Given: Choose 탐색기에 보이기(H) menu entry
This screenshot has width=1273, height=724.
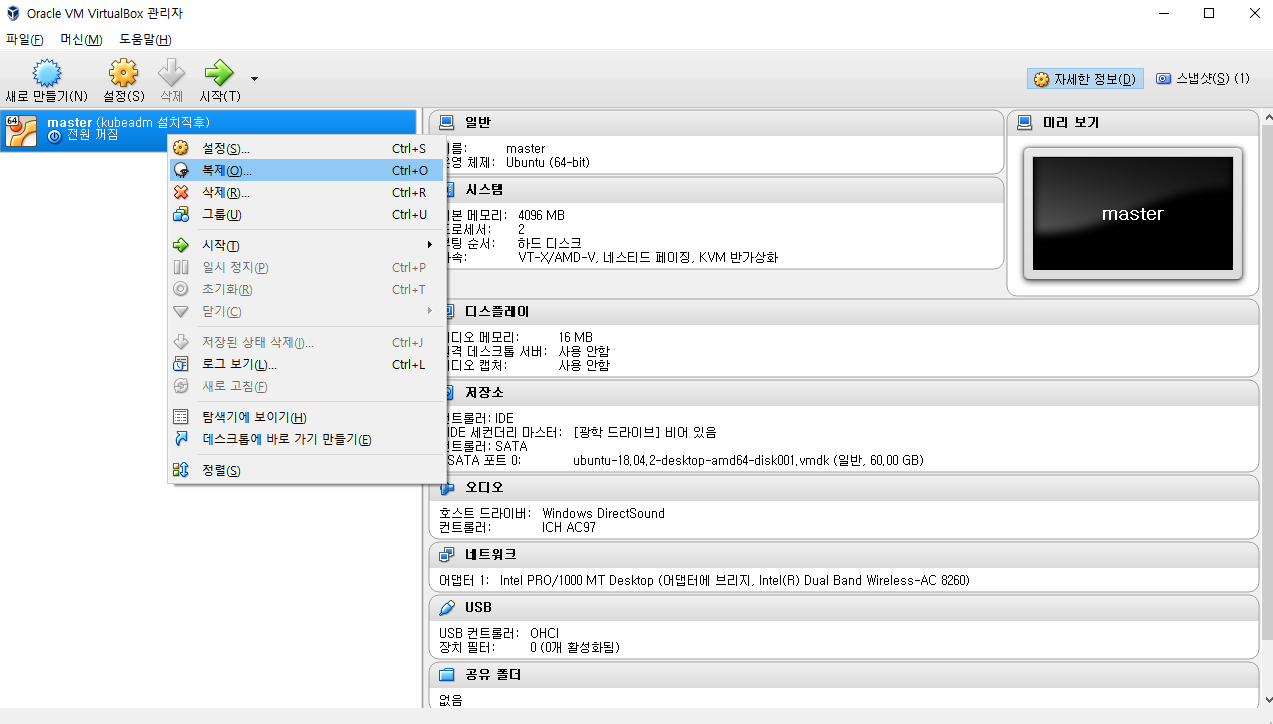Looking at the screenshot, I should coord(306,417).
